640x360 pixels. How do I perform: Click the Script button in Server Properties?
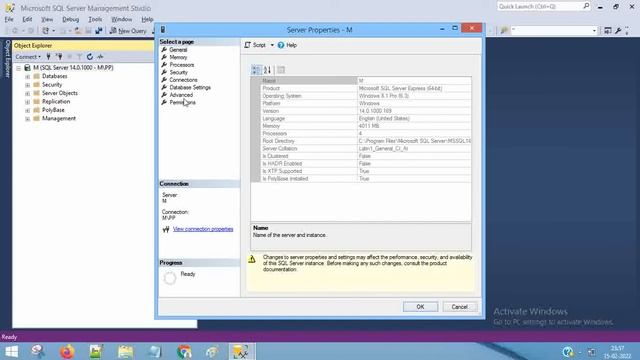pyautogui.click(x=256, y=45)
